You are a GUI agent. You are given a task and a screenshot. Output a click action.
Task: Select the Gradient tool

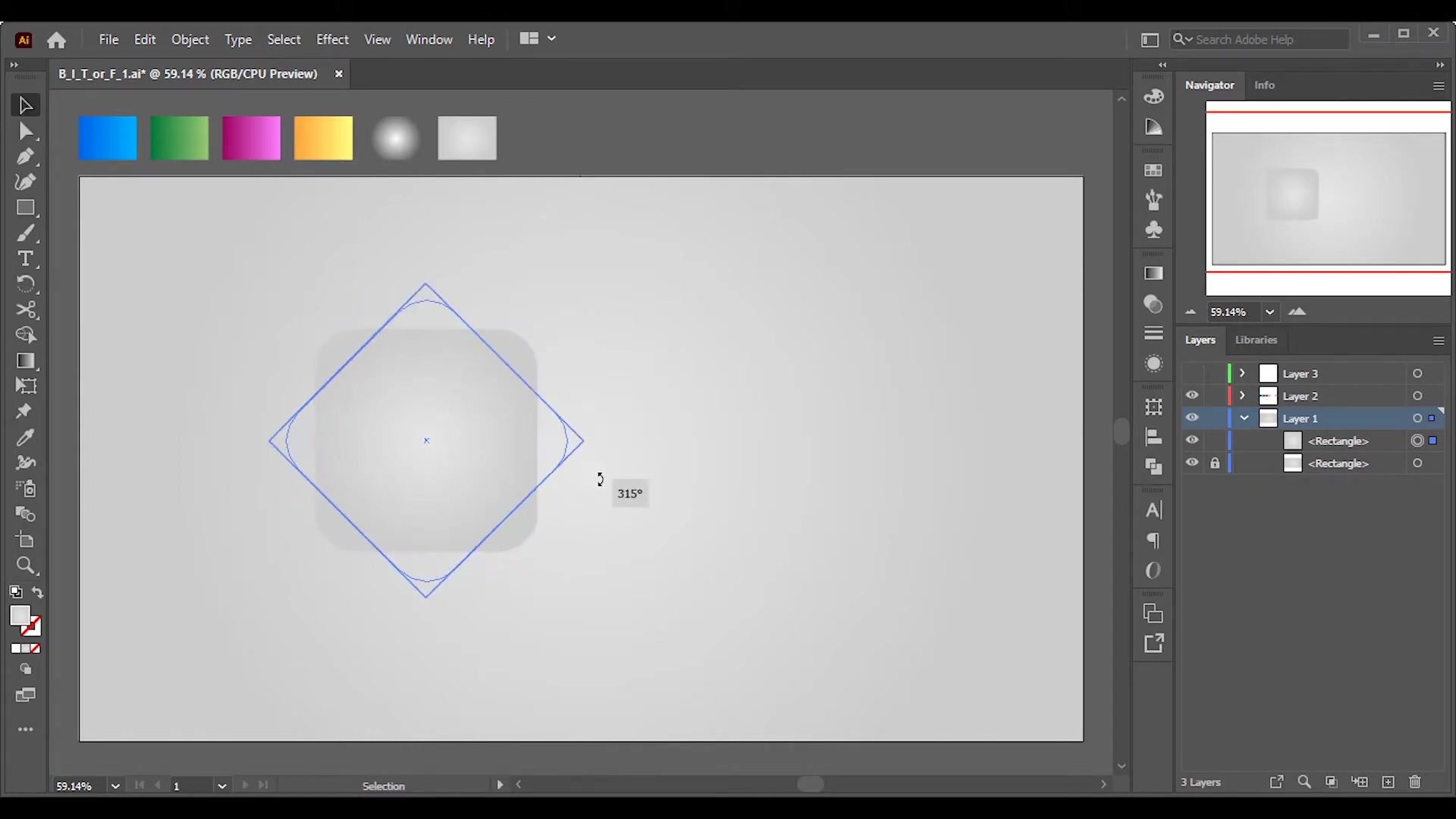[25, 361]
